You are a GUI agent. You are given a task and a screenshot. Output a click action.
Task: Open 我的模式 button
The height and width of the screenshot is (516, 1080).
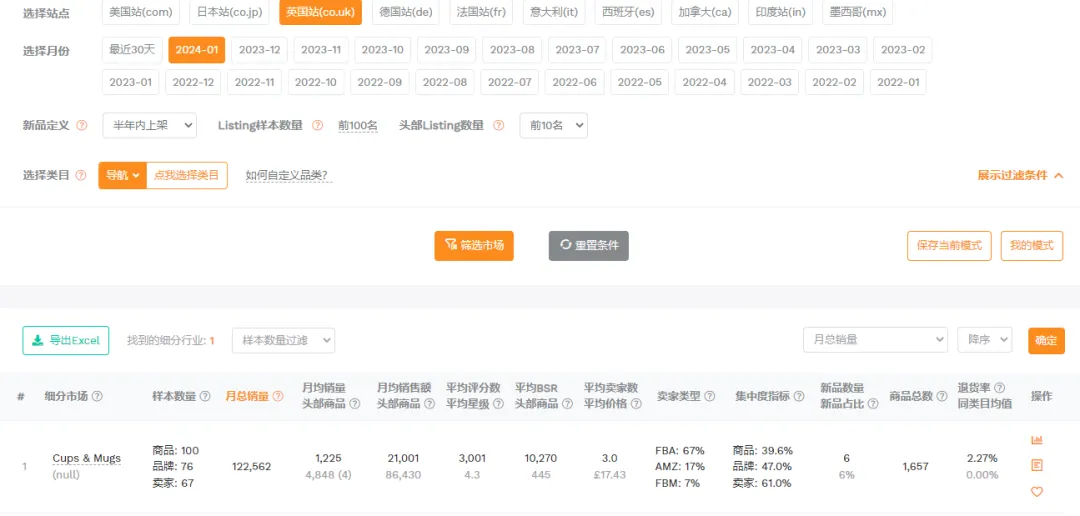1032,245
